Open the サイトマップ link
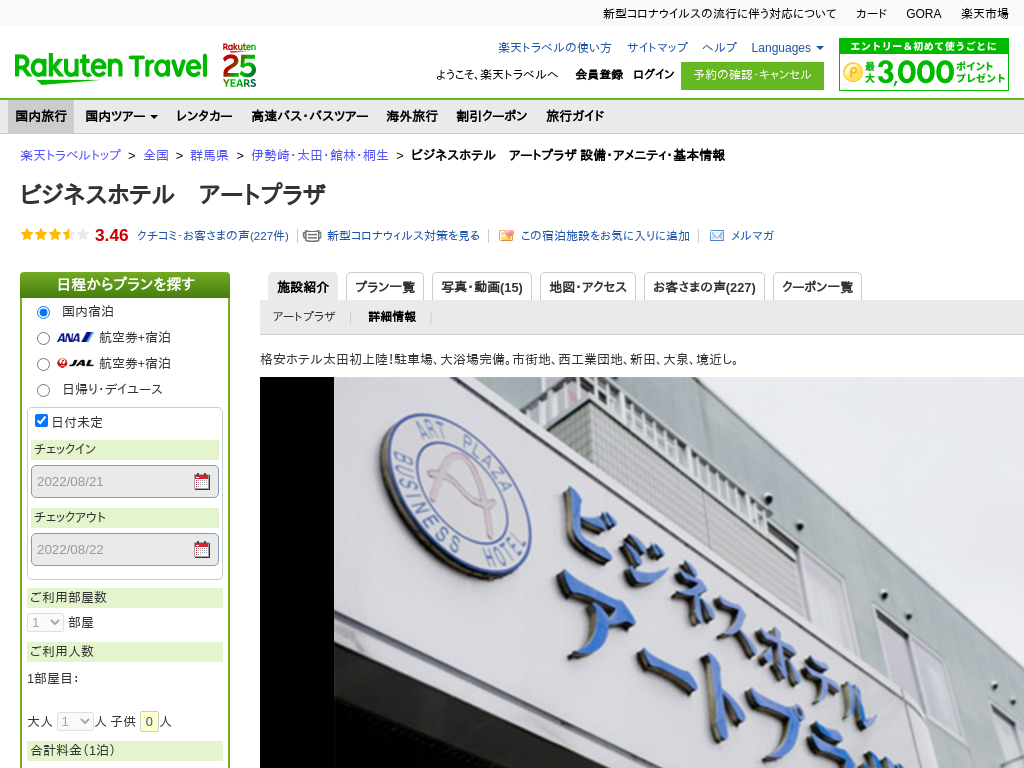Viewport: 1024px width, 768px height. (x=657, y=48)
